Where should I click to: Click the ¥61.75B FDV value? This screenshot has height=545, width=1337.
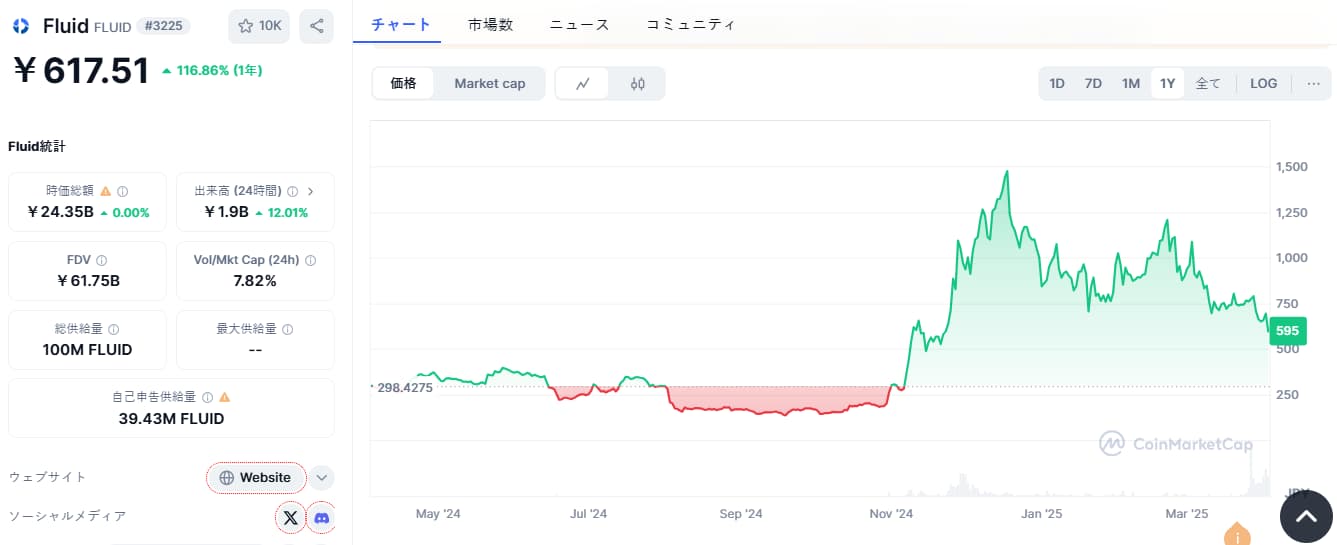[88, 281]
